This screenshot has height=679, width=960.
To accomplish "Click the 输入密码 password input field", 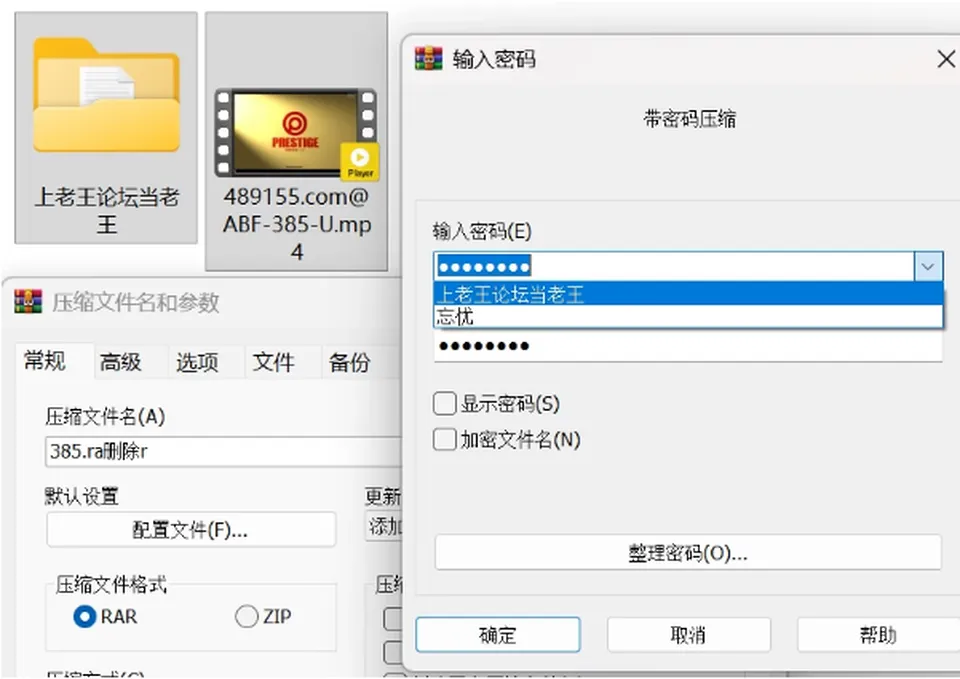I will coord(674,267).
